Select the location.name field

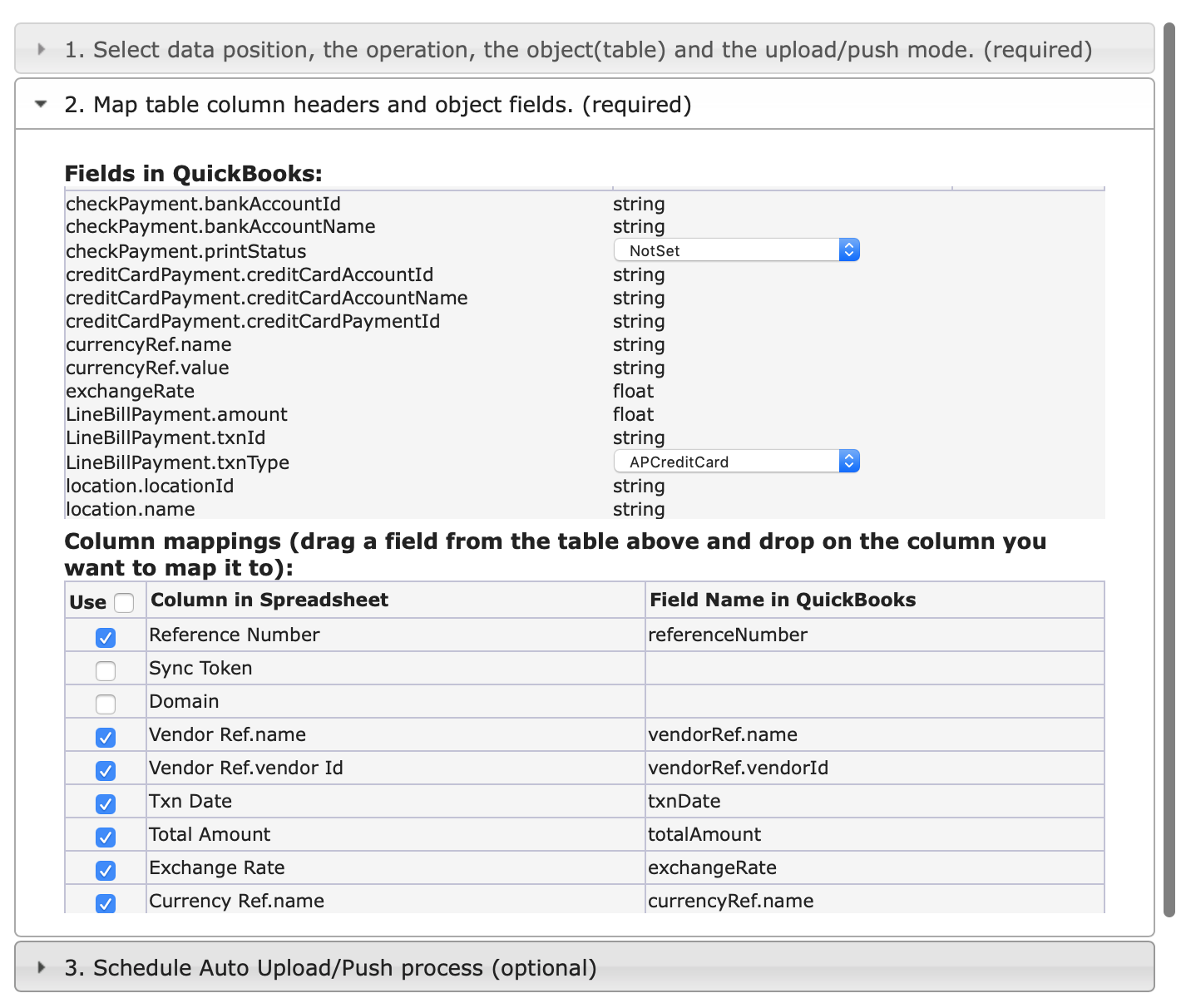pos(131,509)
